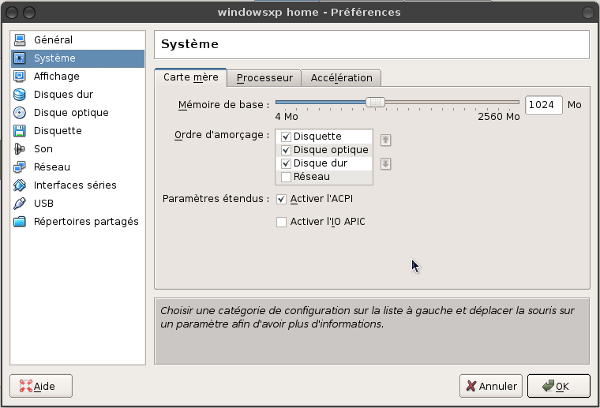The width and height of the screenshot is (600, 408).
Task: Disable the Activer l'ACPI checkbox
Action: (281, 199)
